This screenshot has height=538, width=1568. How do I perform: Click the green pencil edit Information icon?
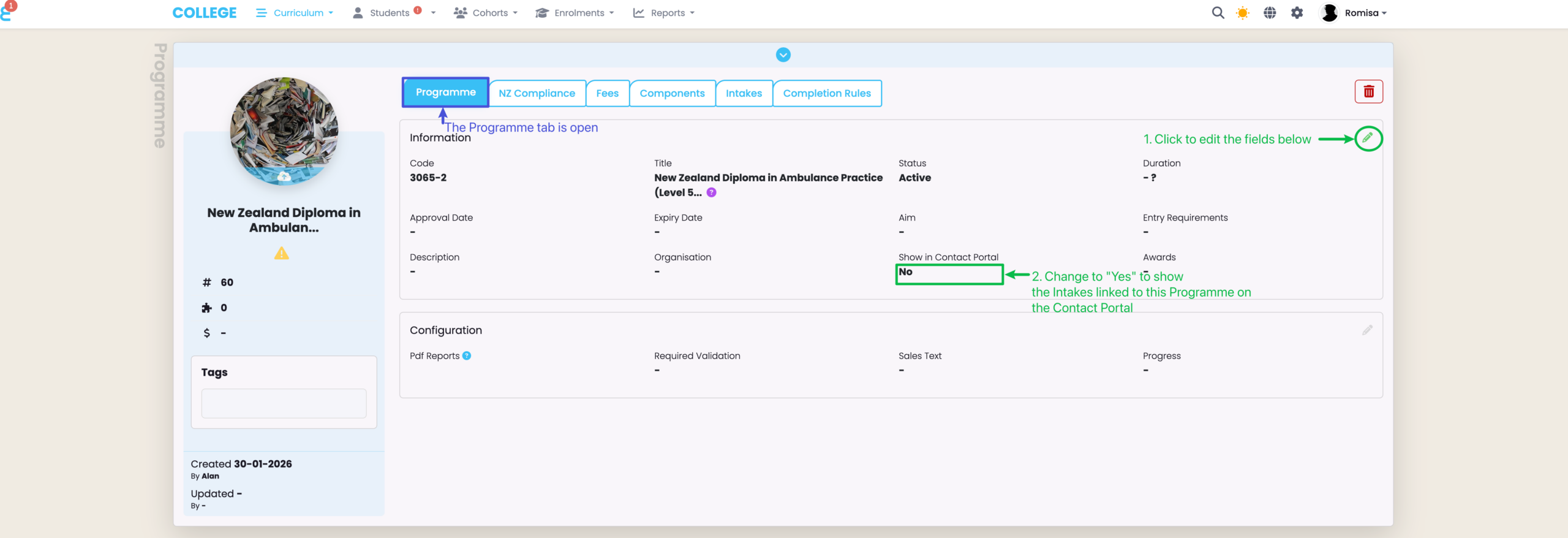click(1368, 138)
